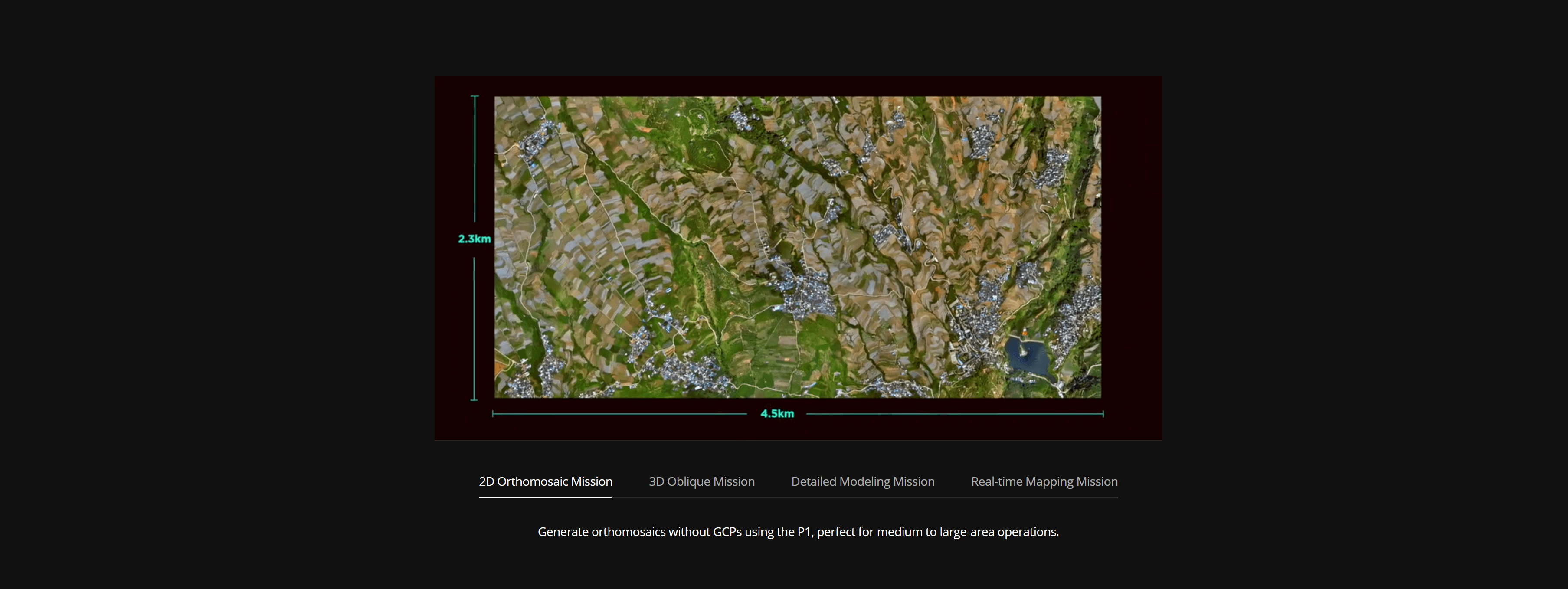Viewport: 1568px width, 589px height.
Task: Select the 2D Orthomosaic Mission tab
Action: [x=545, y=481]
